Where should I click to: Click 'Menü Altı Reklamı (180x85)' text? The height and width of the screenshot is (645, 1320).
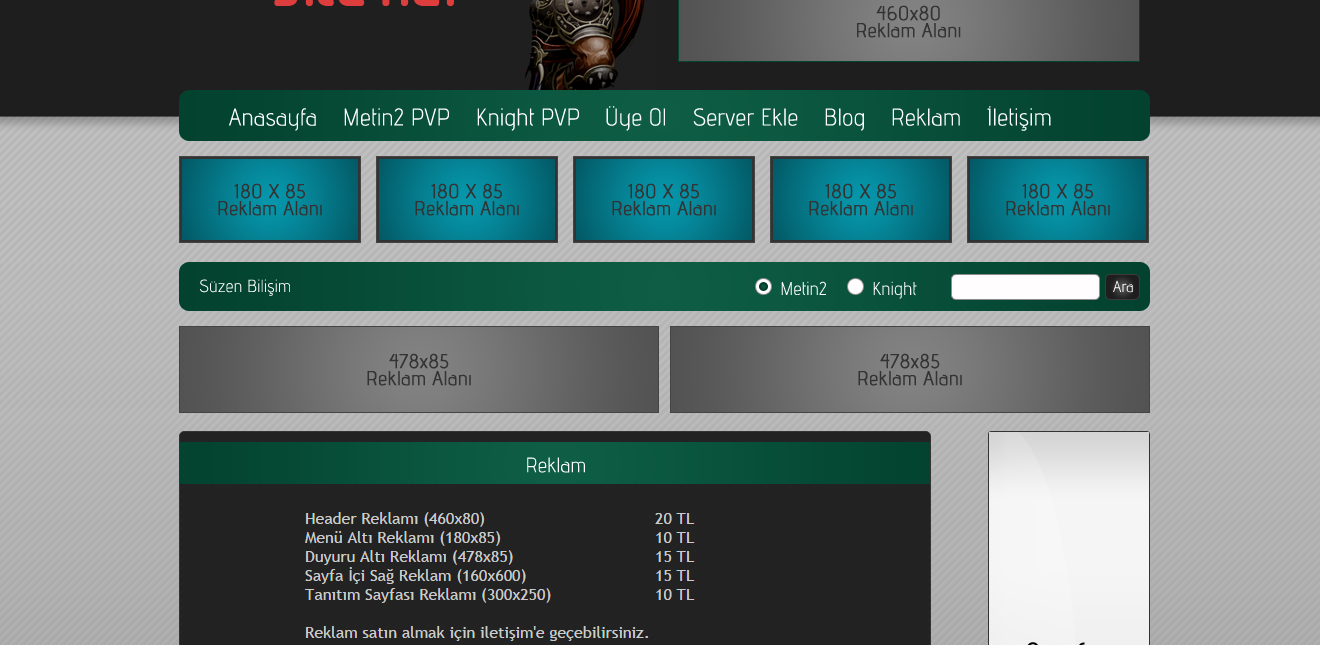[403, 538]
